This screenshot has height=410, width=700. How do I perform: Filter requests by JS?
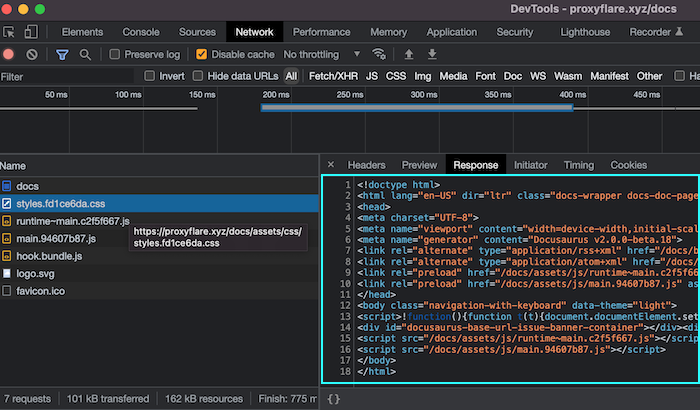click(x=371, y=76)
